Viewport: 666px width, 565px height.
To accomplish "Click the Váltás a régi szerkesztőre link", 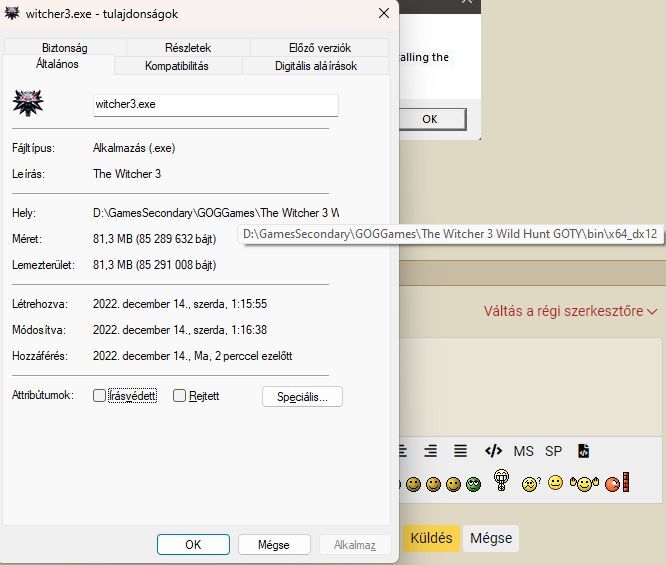I will pyautogui.click(x=563, y=311).
